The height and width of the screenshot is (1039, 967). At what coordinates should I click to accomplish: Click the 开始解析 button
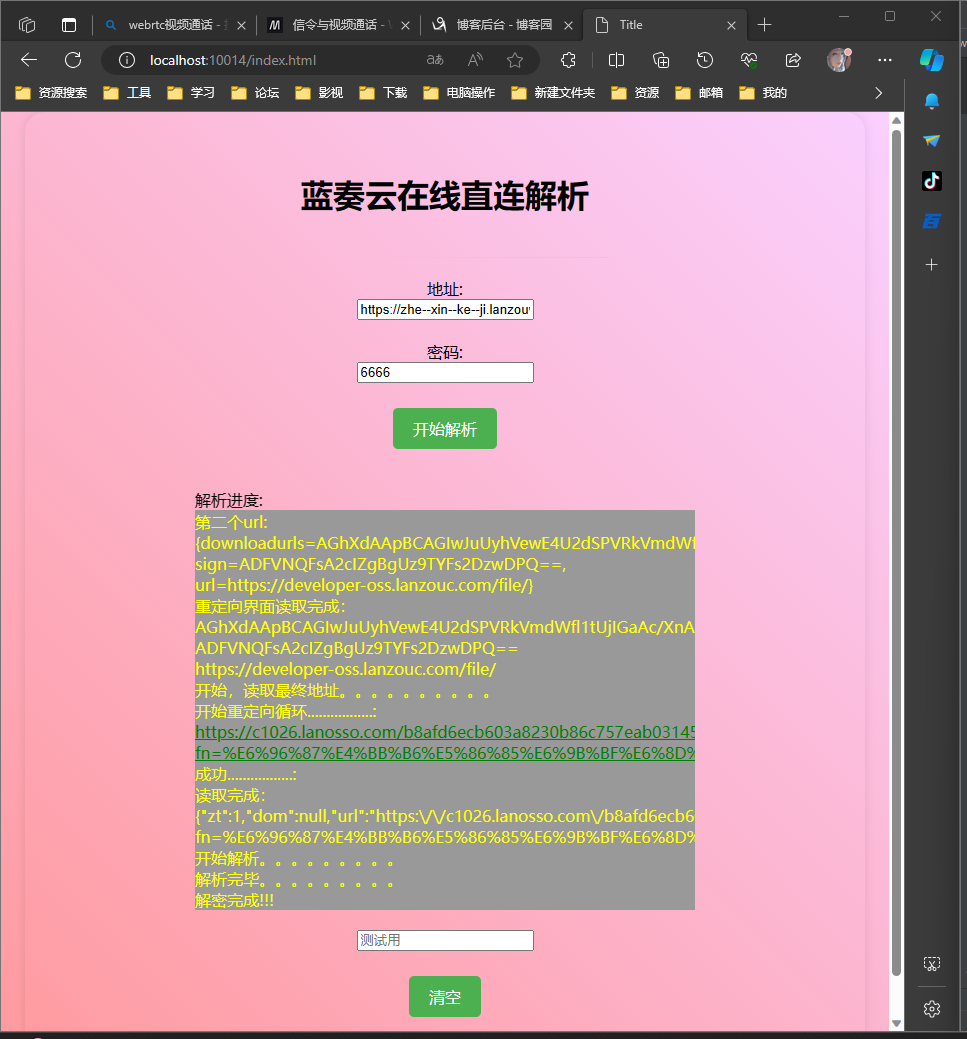point(445,429)
